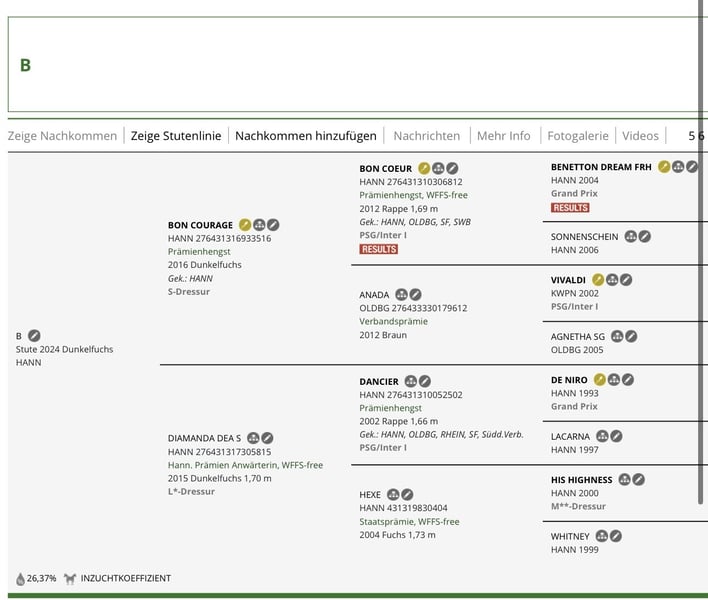
Task: Open the HIS HIGHNESS horse link
Action: click(582, 479)
